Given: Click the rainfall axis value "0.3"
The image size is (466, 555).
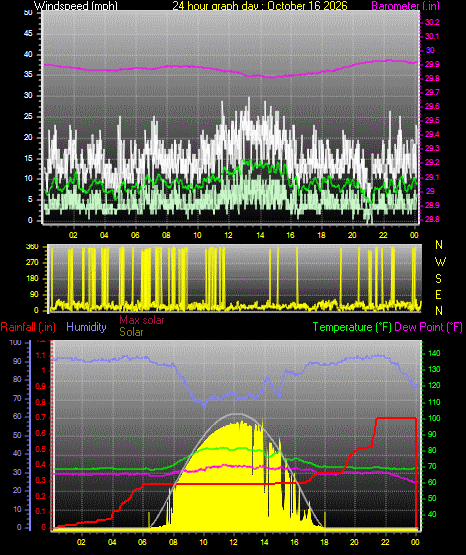Looking at the screenshot, I should [41, 480].
